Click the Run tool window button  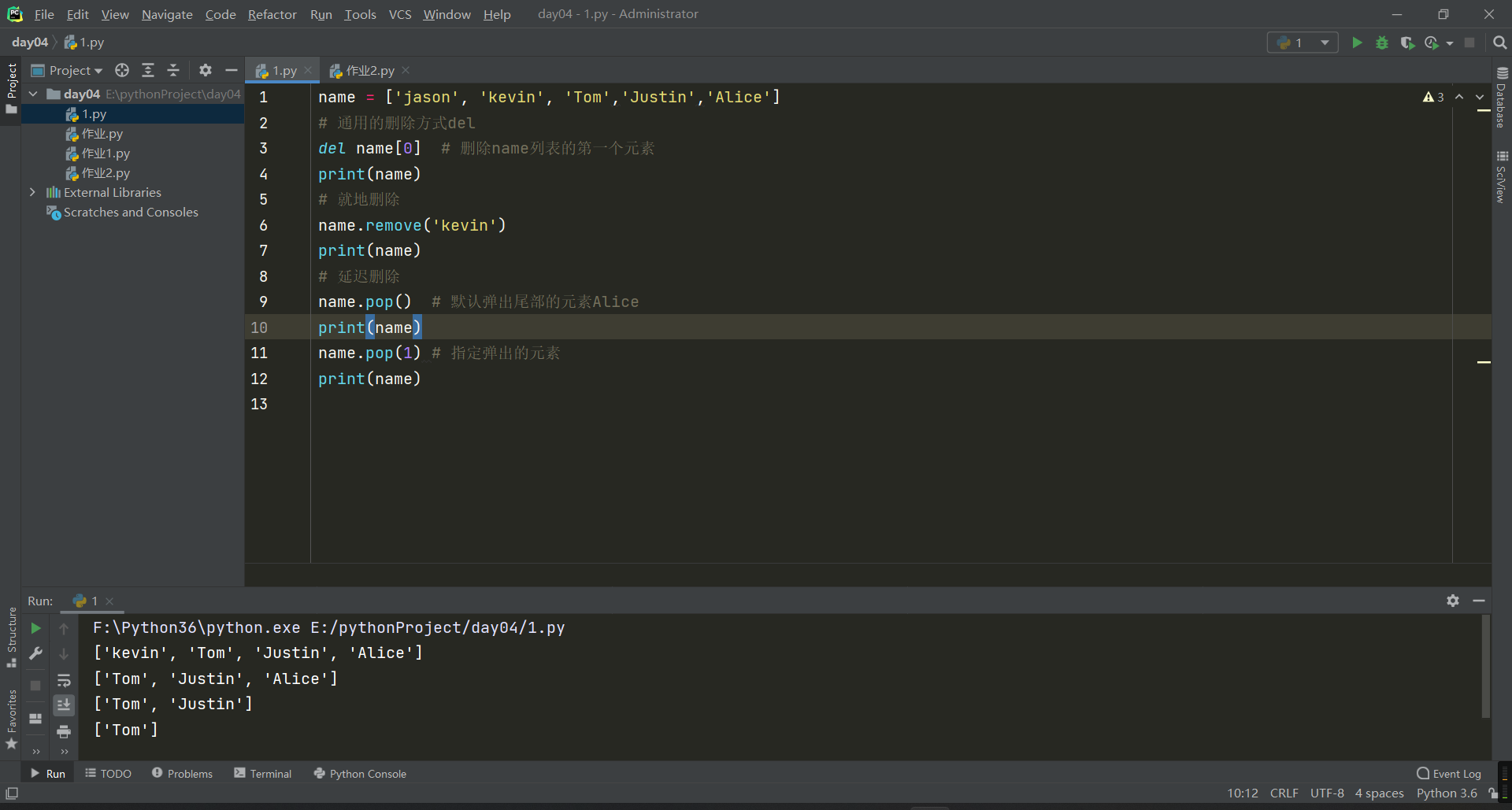pos(48,774)
